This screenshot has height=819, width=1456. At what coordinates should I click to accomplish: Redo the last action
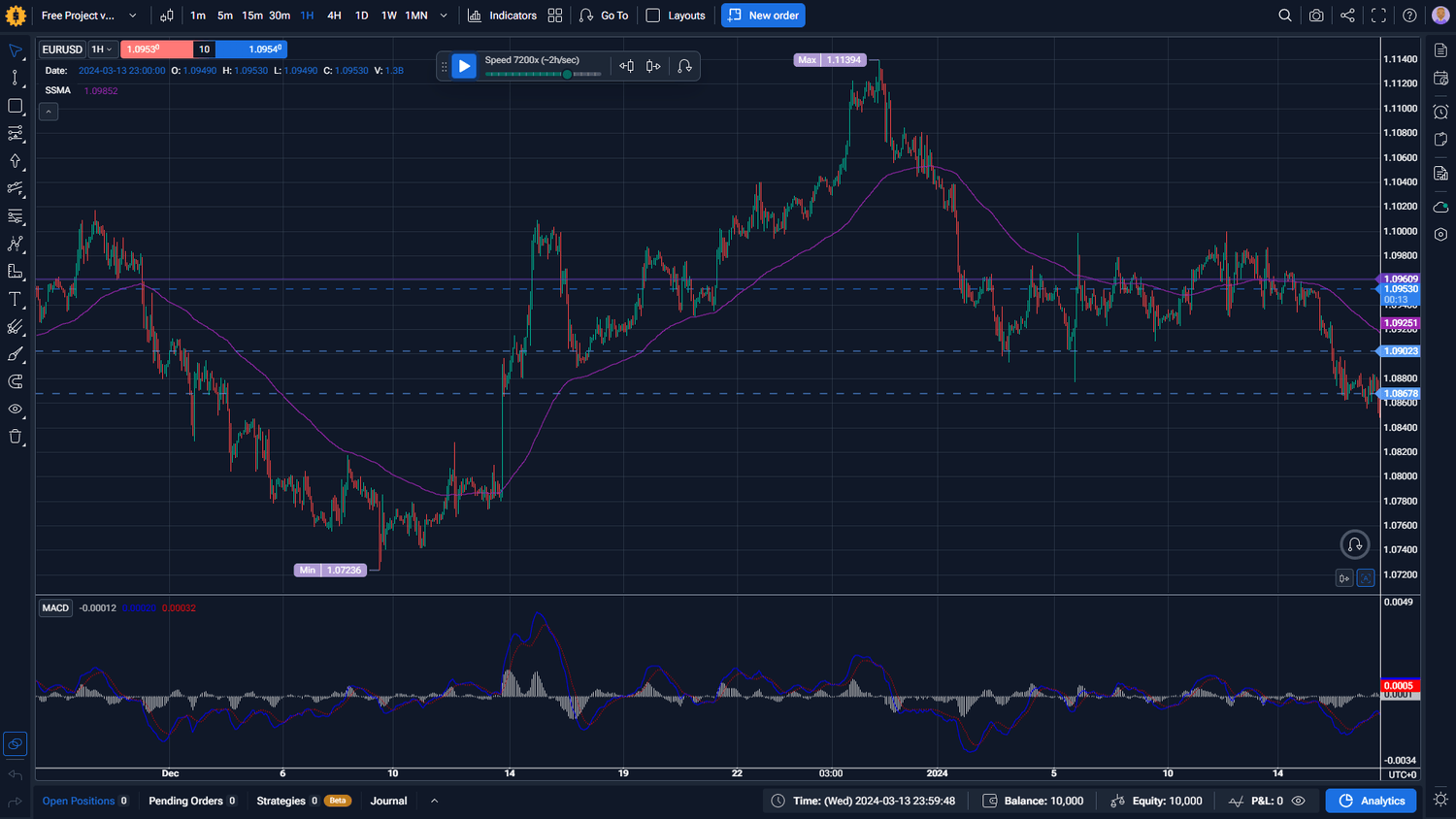click(16, 802)
